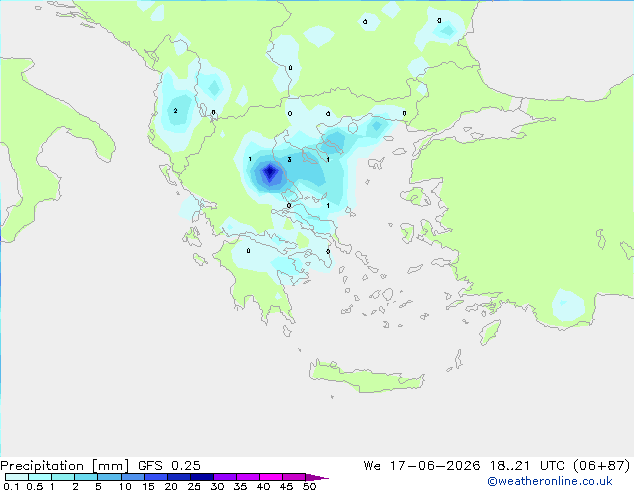The width and height of the screenshot is (634, 490).
Task: Click the 15–20 mm legend color swatch
Action: [156, 477]
